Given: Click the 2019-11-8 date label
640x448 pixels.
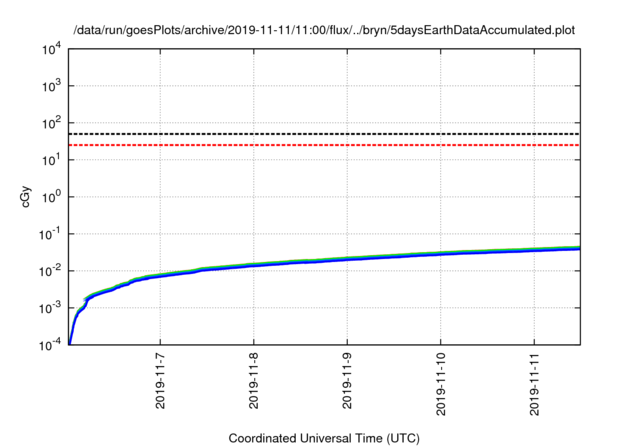Looking at the screenshot, I should point(253,381).
